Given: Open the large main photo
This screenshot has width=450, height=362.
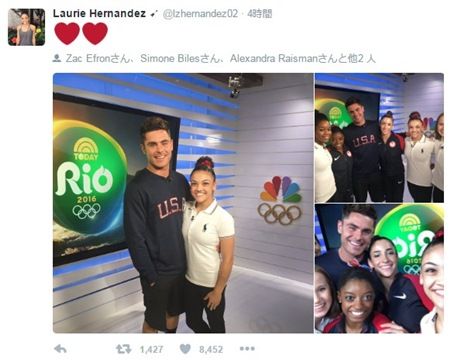Looking at the screenshot, I should coord(183,203).
